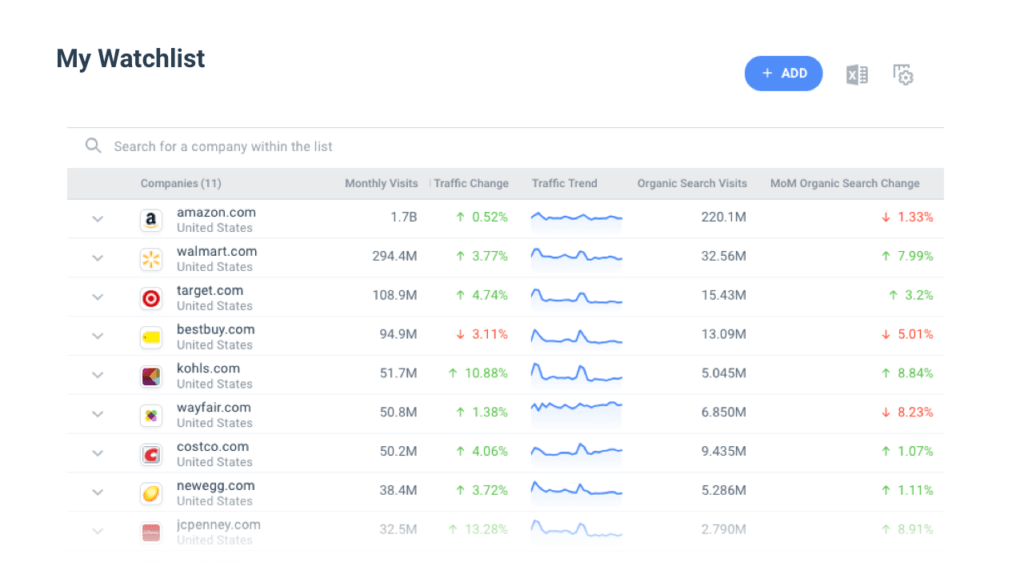Image resolution: width=1024 pixels, height=574 pixels.
Task: Sort by Traffic Change column header
Action: tap(471, 183)
